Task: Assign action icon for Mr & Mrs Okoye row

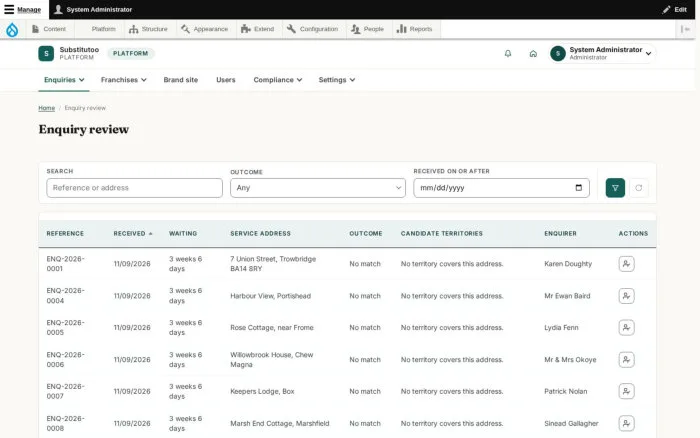Action: coord(626,359)
